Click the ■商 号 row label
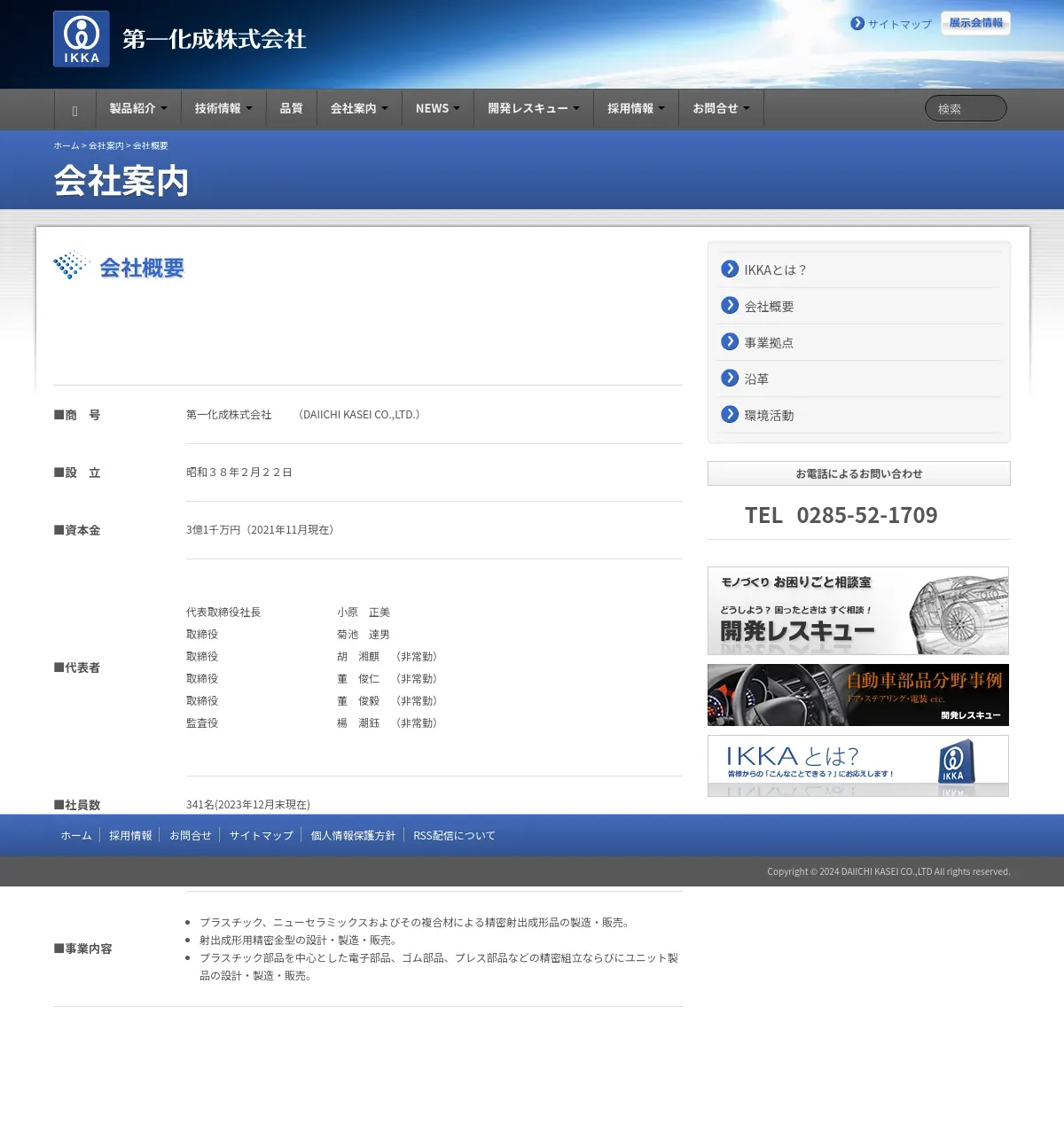Screen dimensions: 1064x1140 point(77,415)
